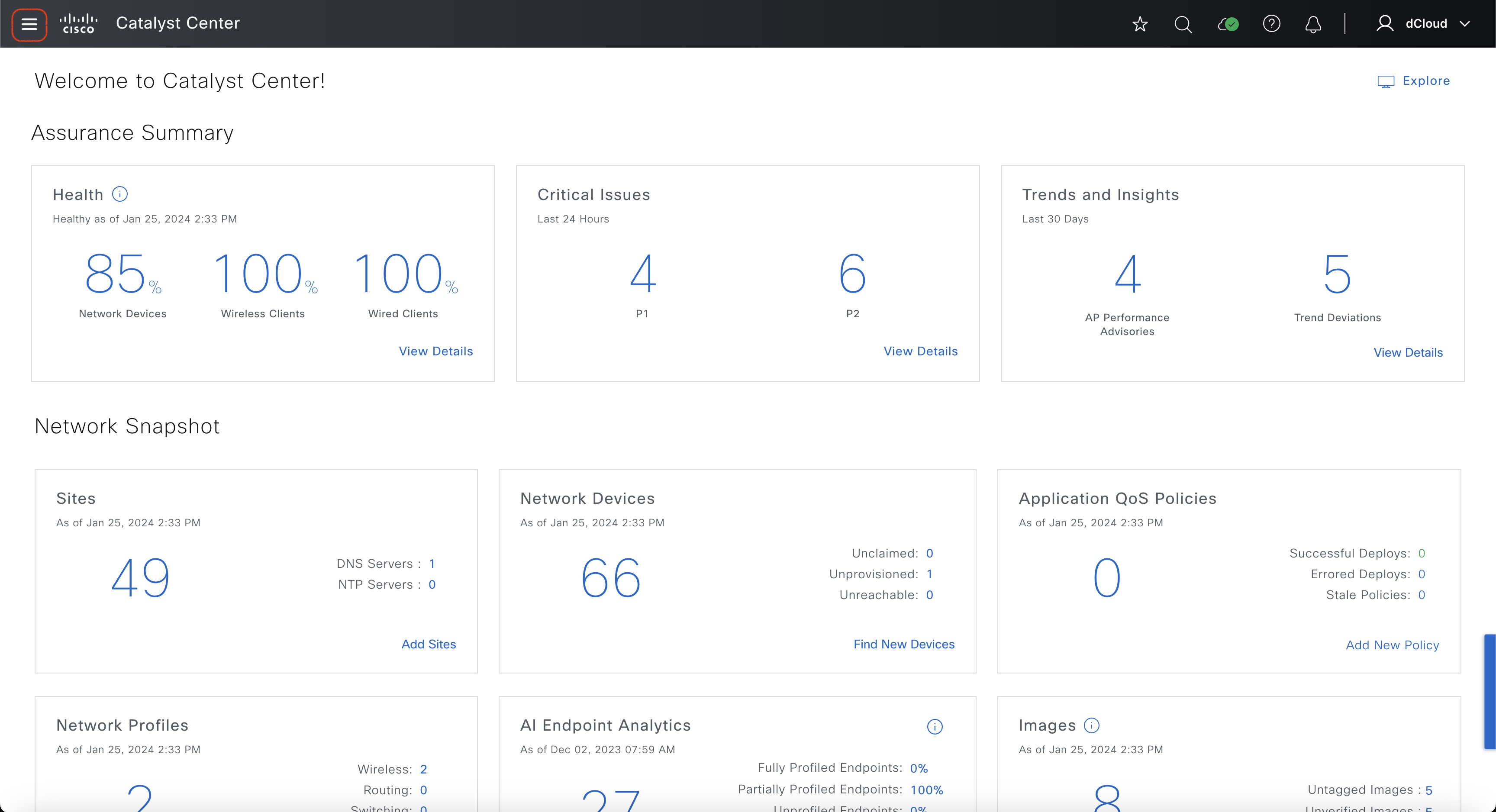The width and height of the screenshot is (1496, 812).
Task: Click the Unreachable devices value 0
Action: (929, 595)
